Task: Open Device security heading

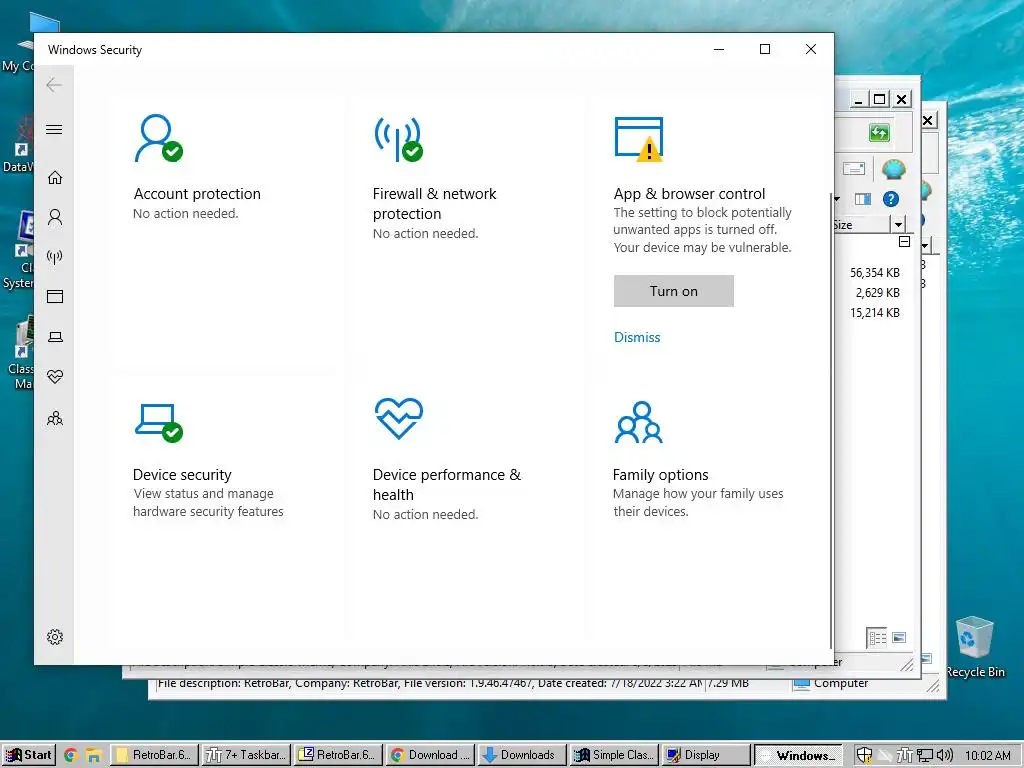Action: coord(182,475)
